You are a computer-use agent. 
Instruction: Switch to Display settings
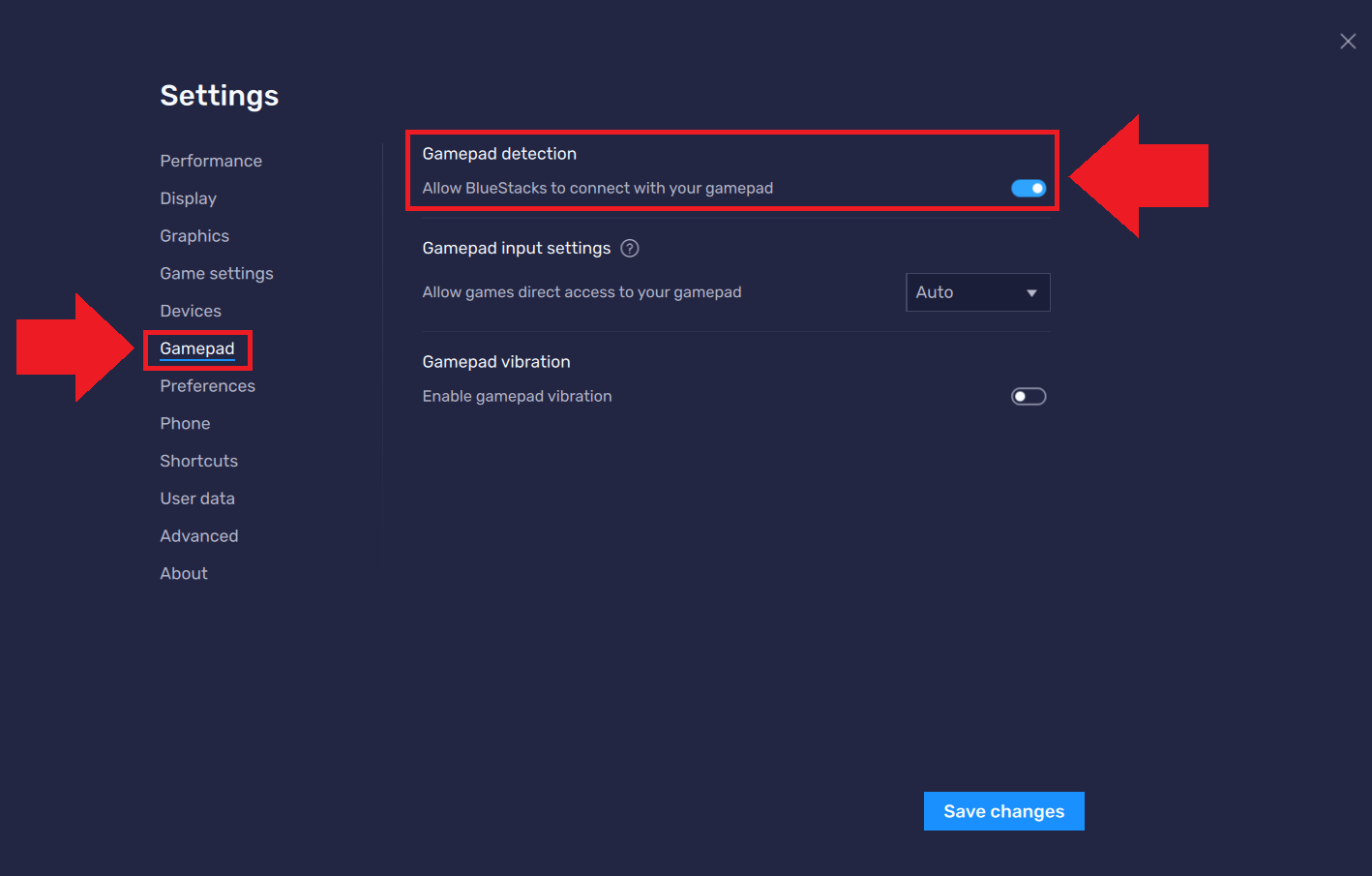tap(188, 198)
